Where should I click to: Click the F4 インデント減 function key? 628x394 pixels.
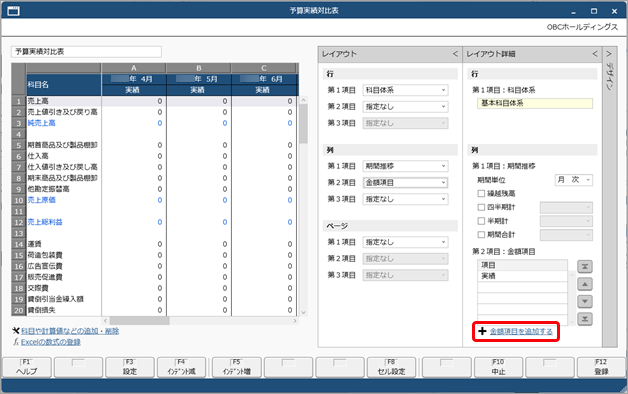(x=181, y=367)
